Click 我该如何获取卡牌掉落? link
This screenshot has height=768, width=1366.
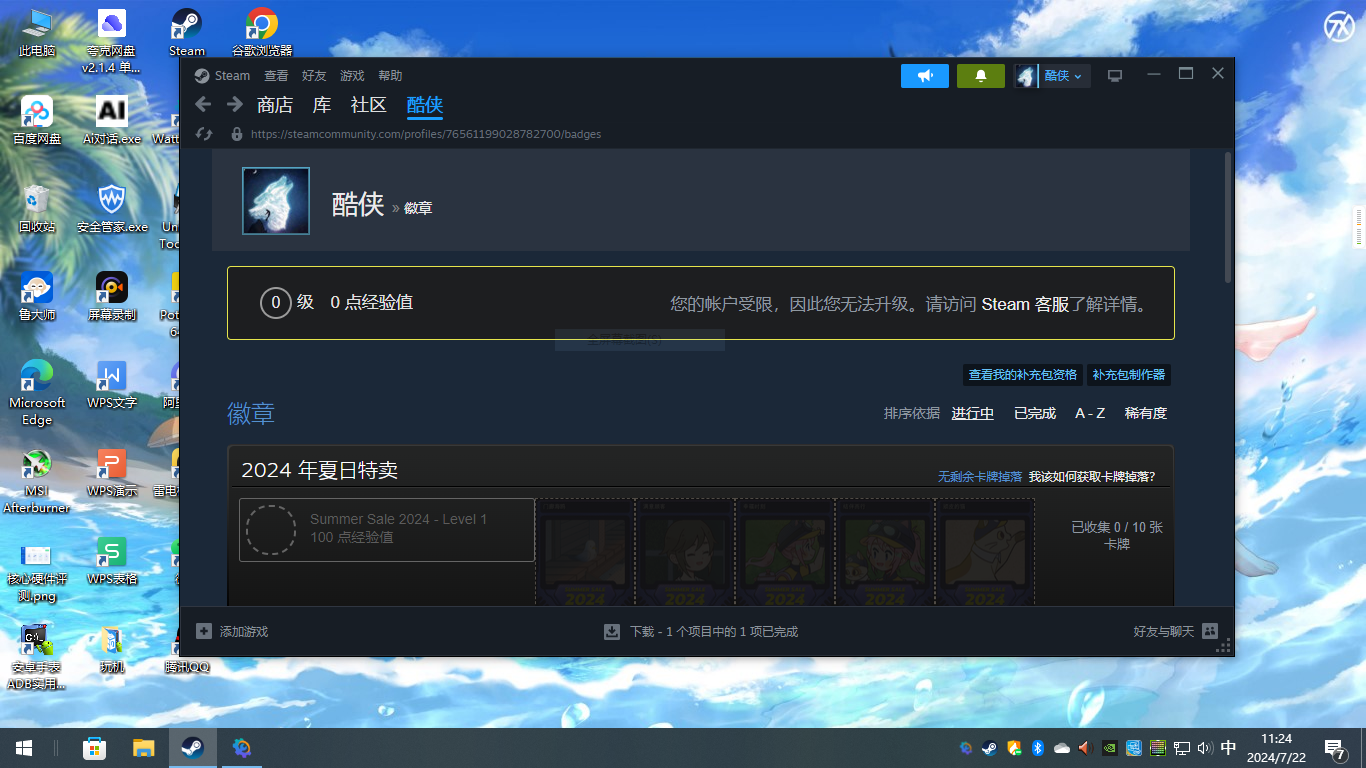(1092, 477)
